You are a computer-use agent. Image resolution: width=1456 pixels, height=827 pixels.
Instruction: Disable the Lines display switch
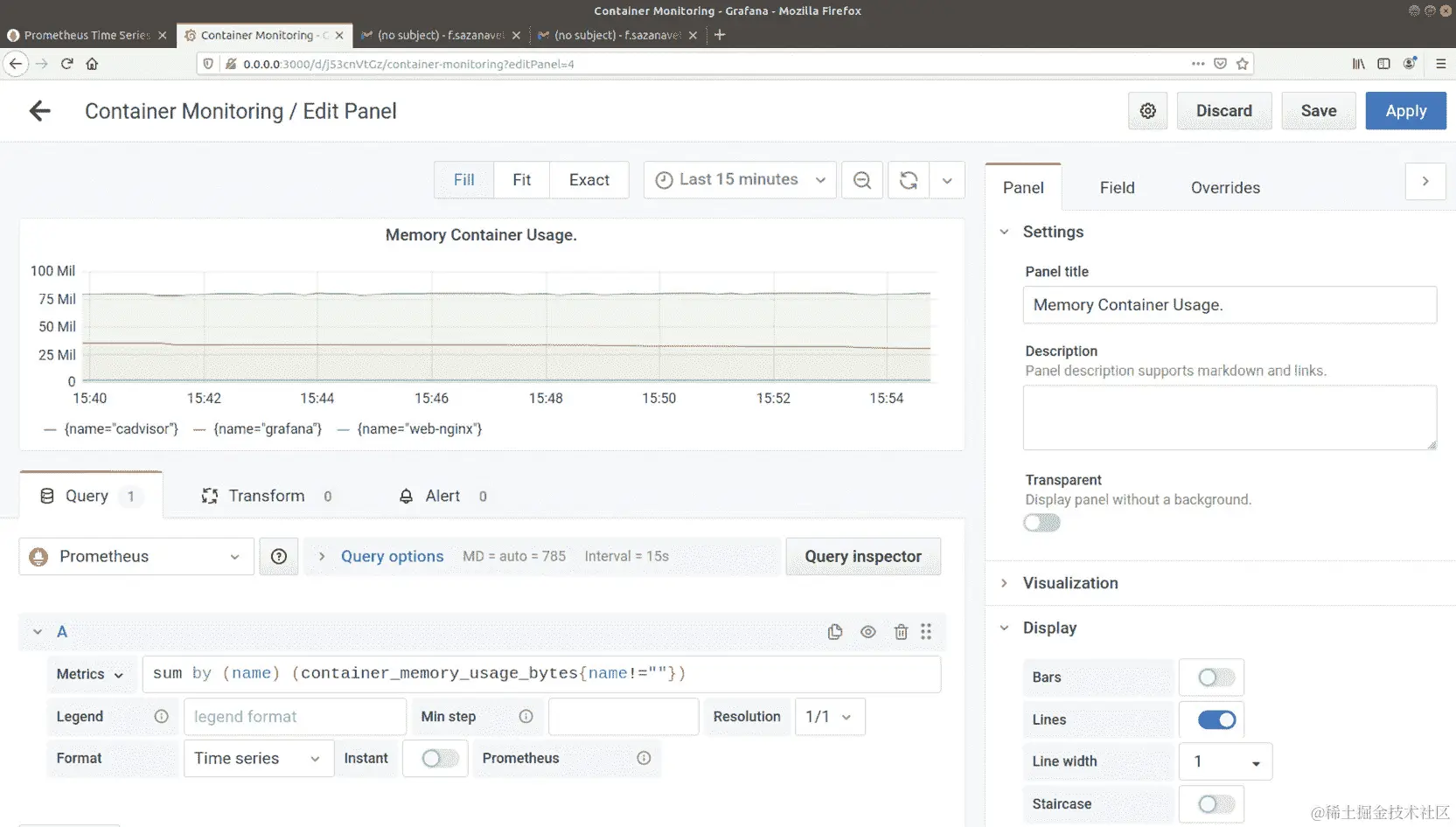[1216, 719]
